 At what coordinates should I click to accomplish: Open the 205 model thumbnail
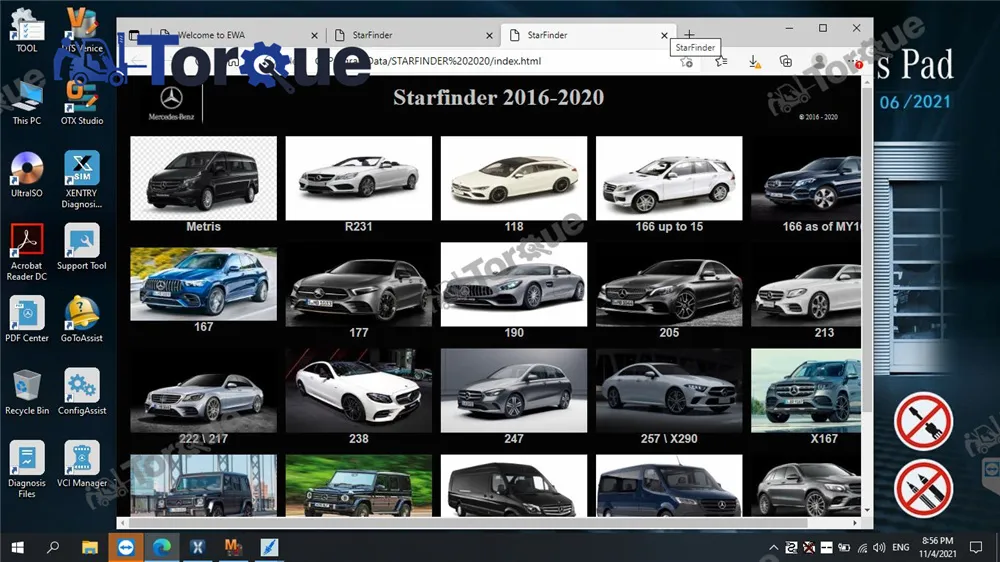click(669, 285)
